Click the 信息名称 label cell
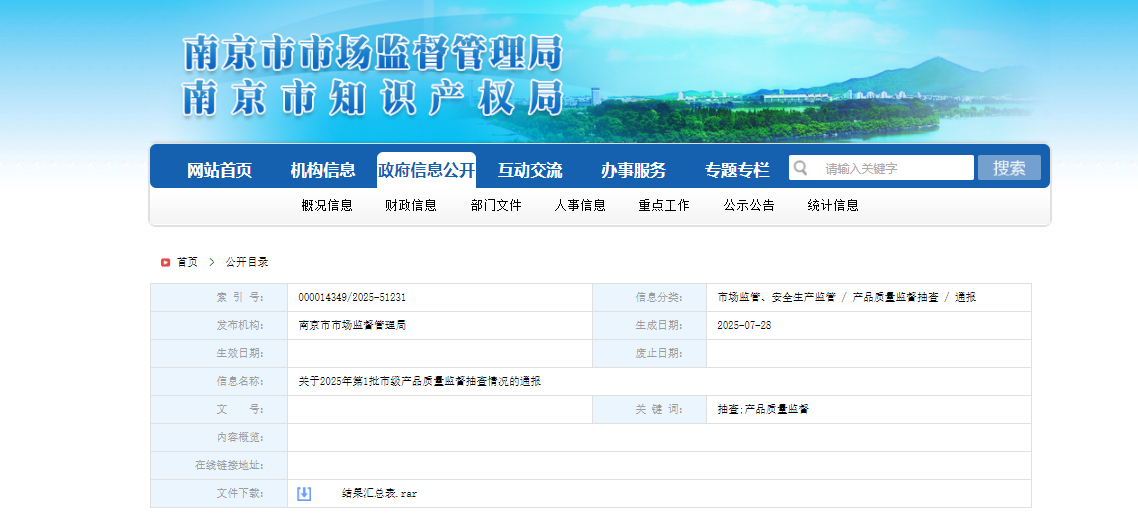Image resolution: width=1138 pixels, height=516 pixels. tap(219, 381)
